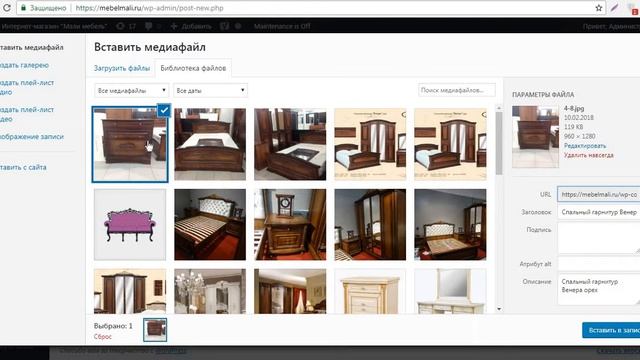Select bottom-row bedroom with red curtains thumbnail

[x=290, y=291]
